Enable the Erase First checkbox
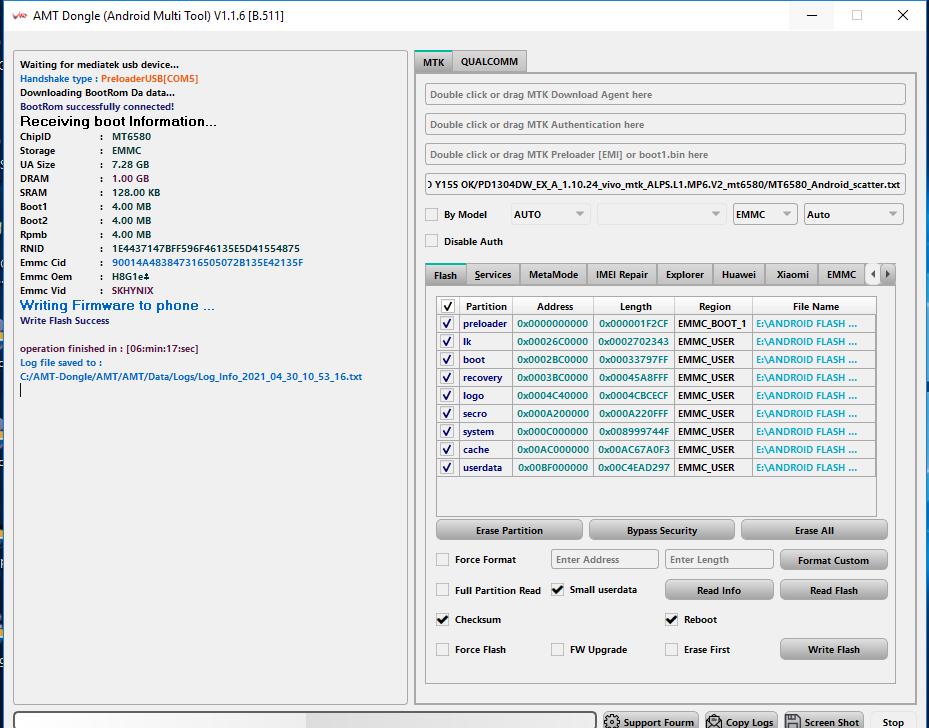The width and height of the screenshot is (929, 728). coord(671,650)
